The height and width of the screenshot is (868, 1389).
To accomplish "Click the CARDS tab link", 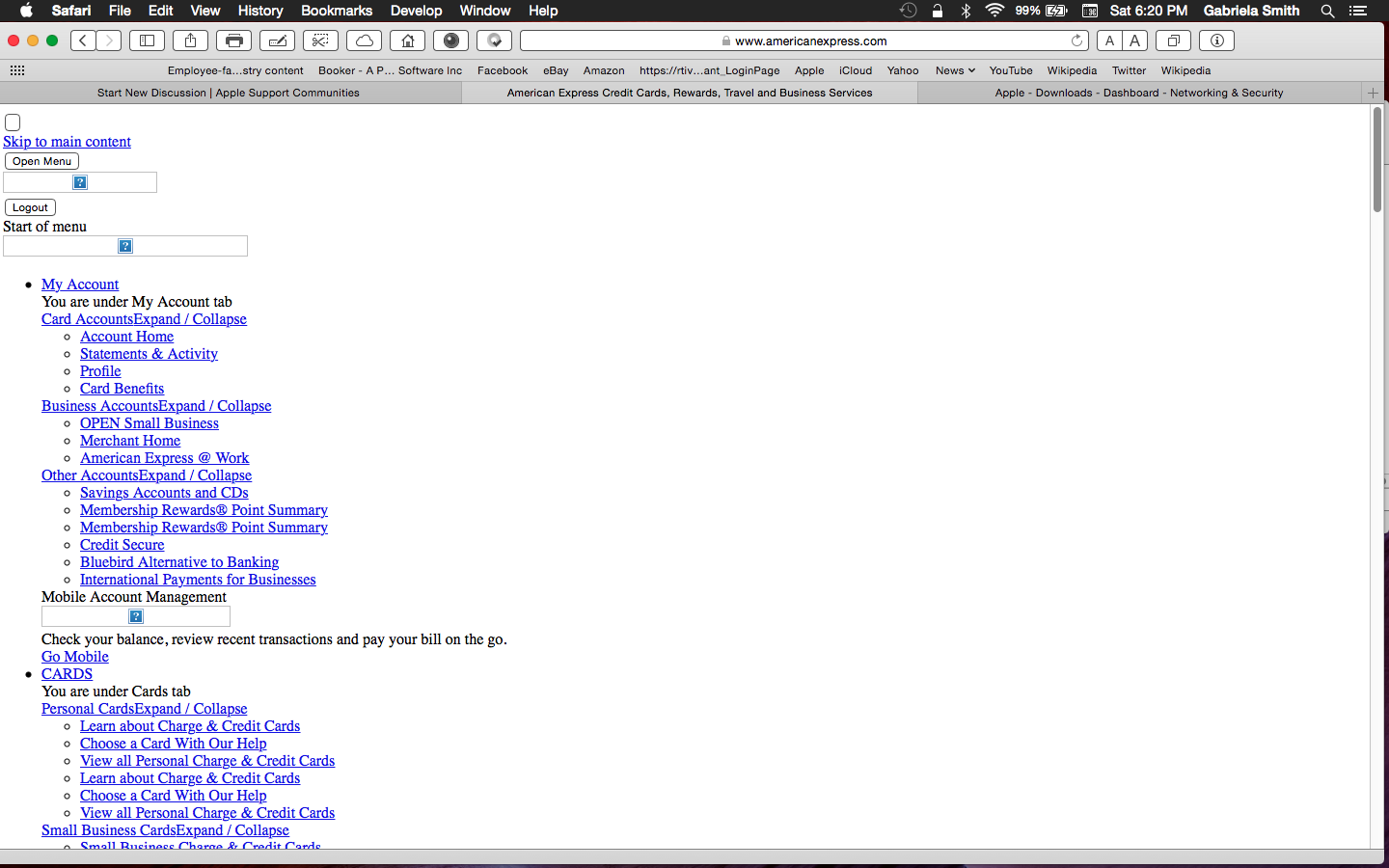I will 68,674.
